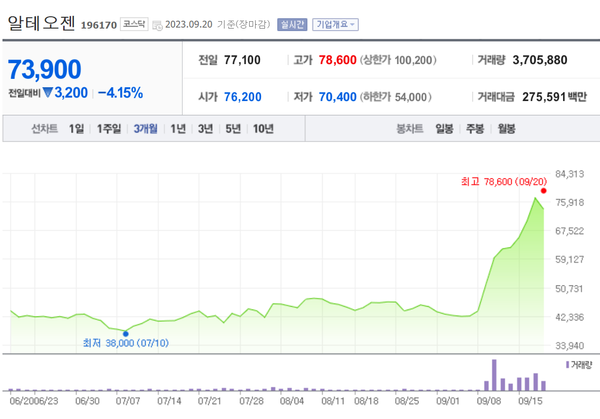Switch to 주봉 weekly candle chart
Viewport: 600px width, 419px height.
(475, 128)
